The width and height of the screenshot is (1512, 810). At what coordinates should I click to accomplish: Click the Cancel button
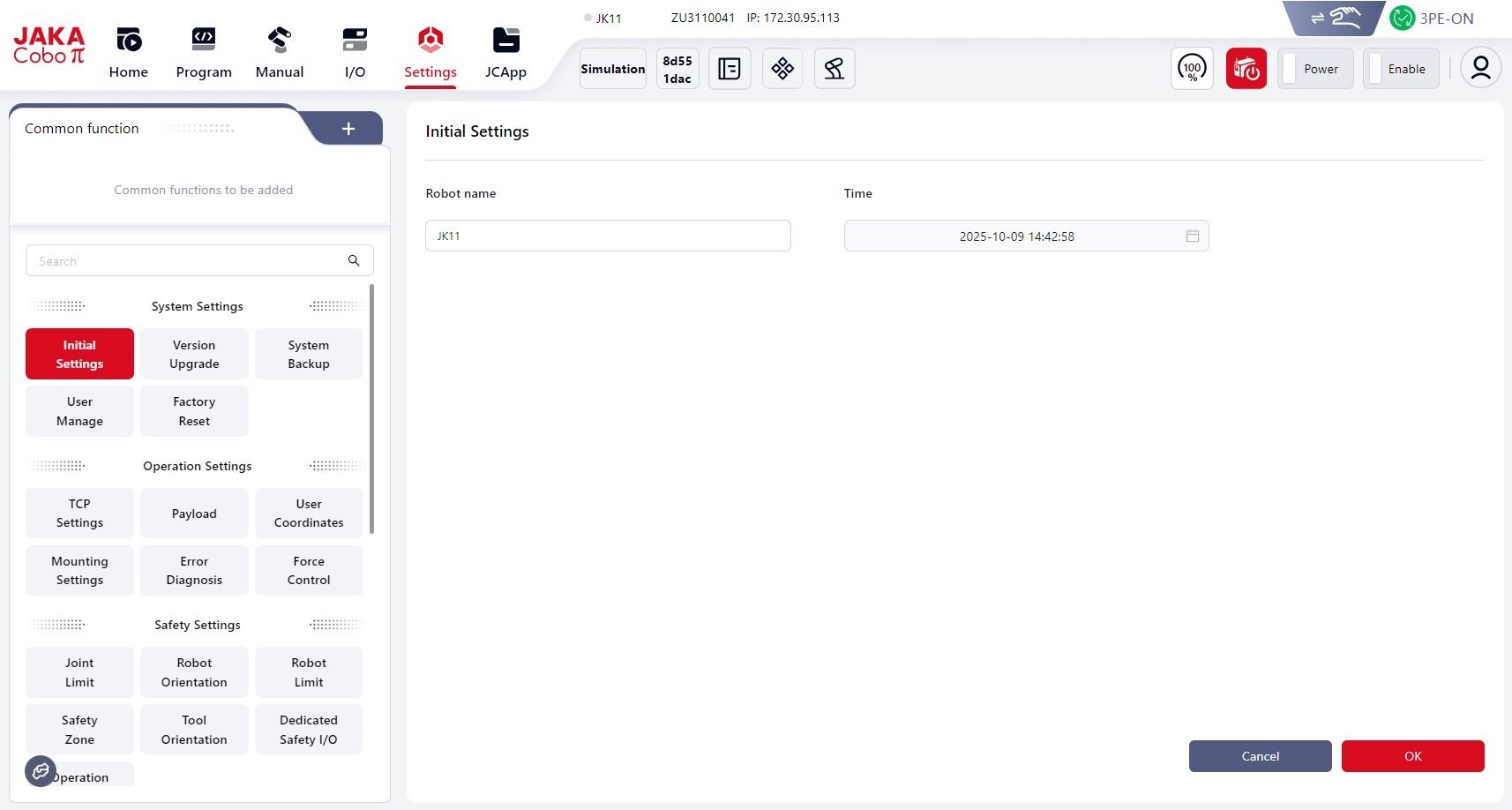tap(1260, 756)
